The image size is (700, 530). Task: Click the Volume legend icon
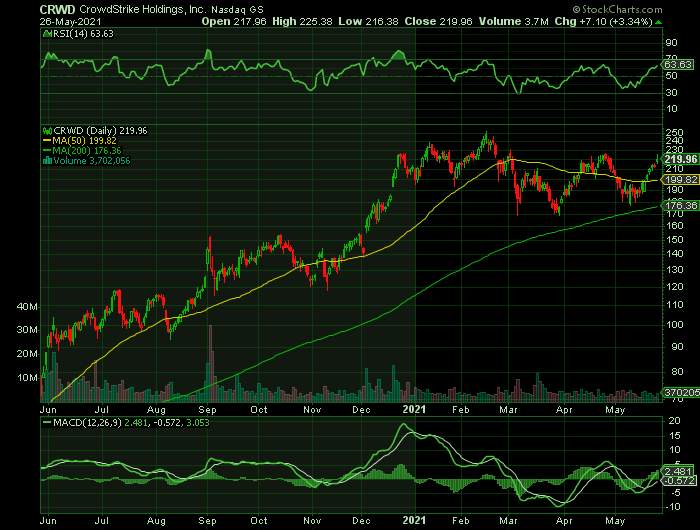click(45, 161)
